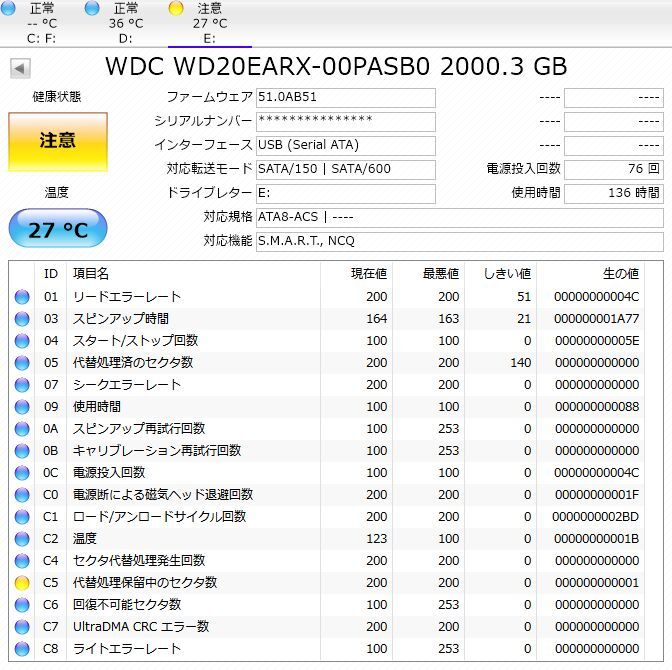Click the blue status icon for row 0B
672x670 pixels.
(22, 451)
